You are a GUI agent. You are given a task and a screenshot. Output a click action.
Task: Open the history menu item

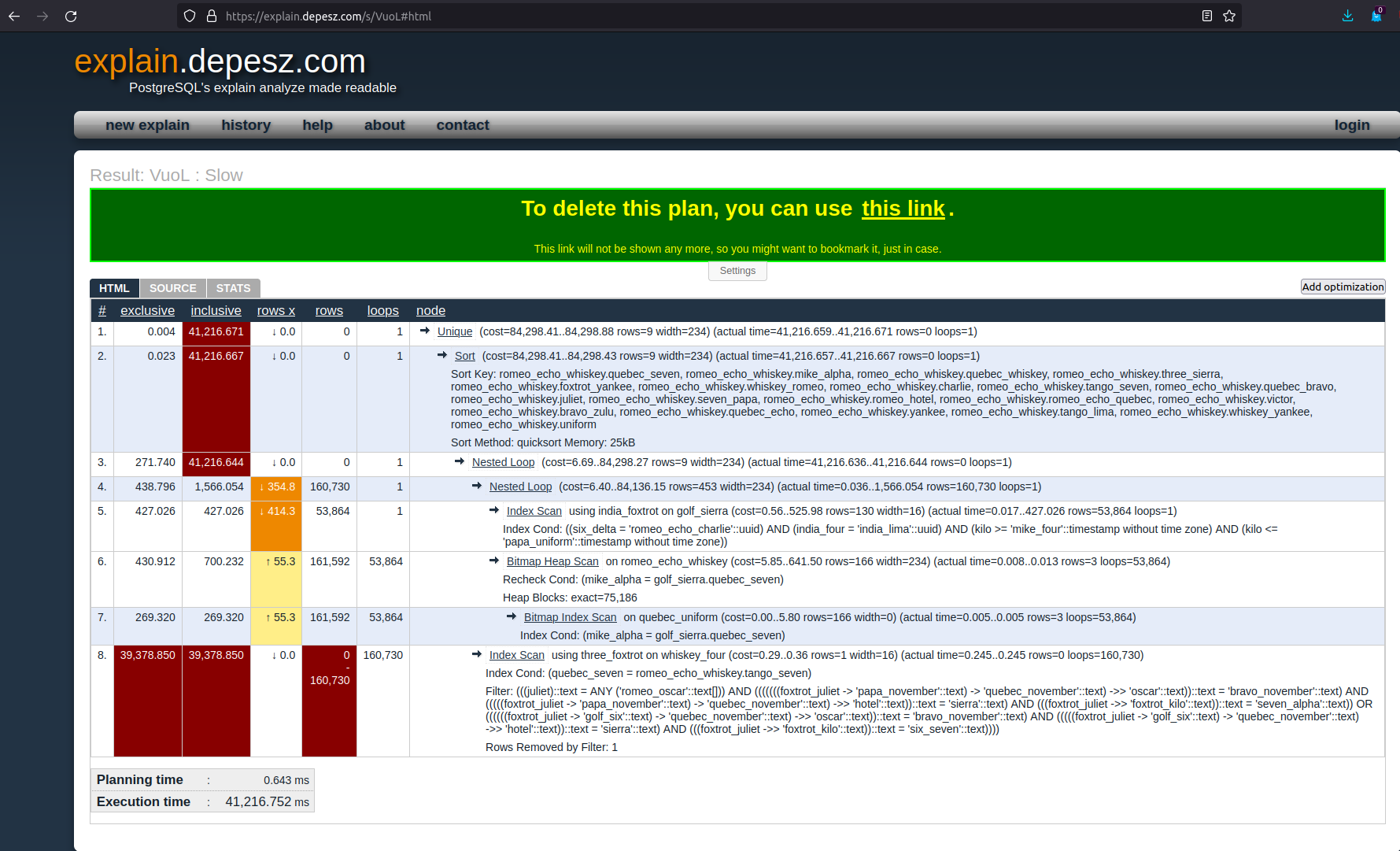(x=246, y=125)
